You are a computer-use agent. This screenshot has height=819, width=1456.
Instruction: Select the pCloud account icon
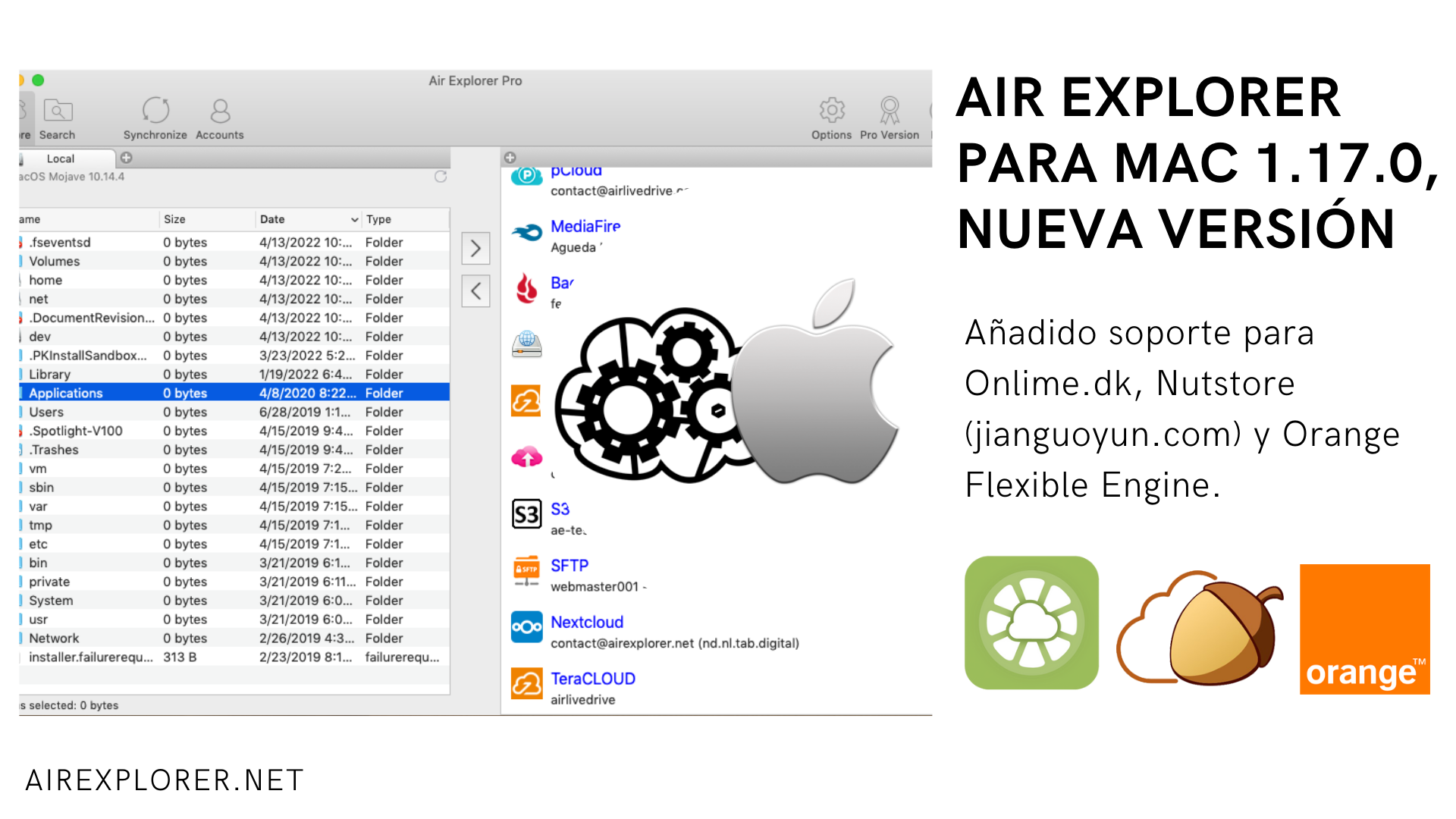coord(526,174)
